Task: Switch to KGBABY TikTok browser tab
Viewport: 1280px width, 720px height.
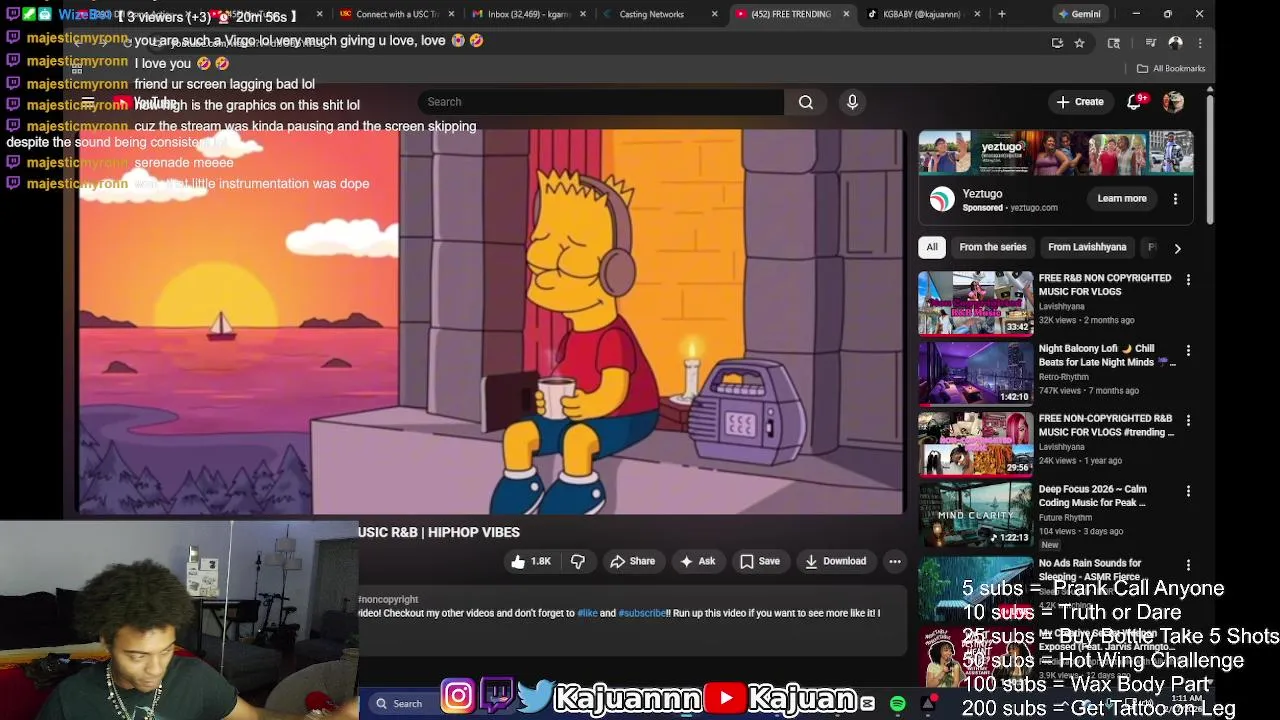Action: 921,14
